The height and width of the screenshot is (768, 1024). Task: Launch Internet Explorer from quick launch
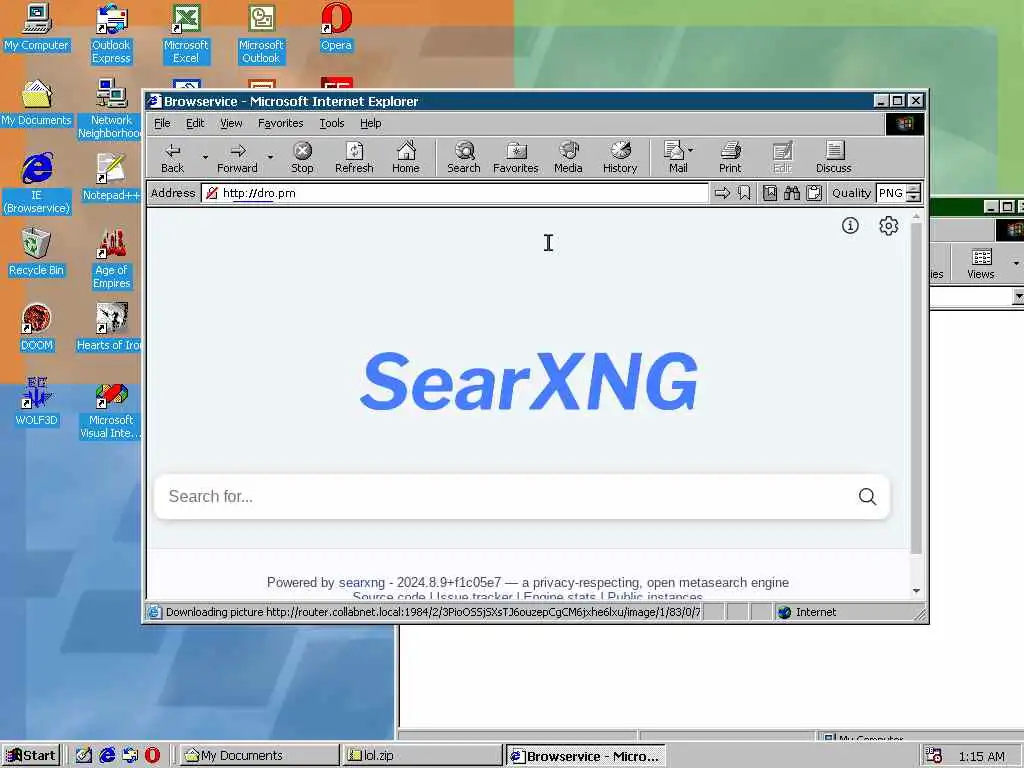106,756
